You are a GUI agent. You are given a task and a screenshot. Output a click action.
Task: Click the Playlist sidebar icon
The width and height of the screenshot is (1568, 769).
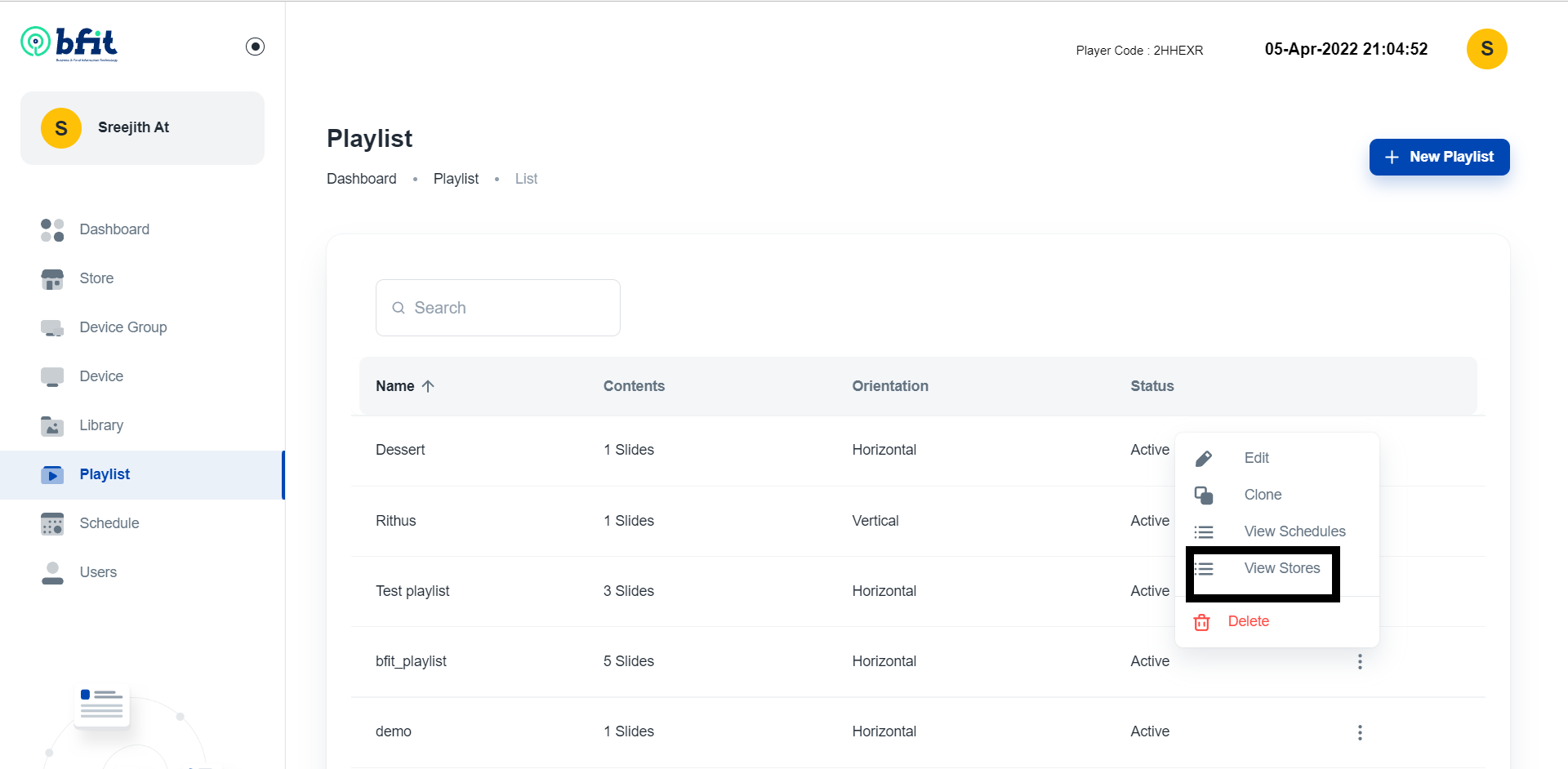[x=52, y=475]
